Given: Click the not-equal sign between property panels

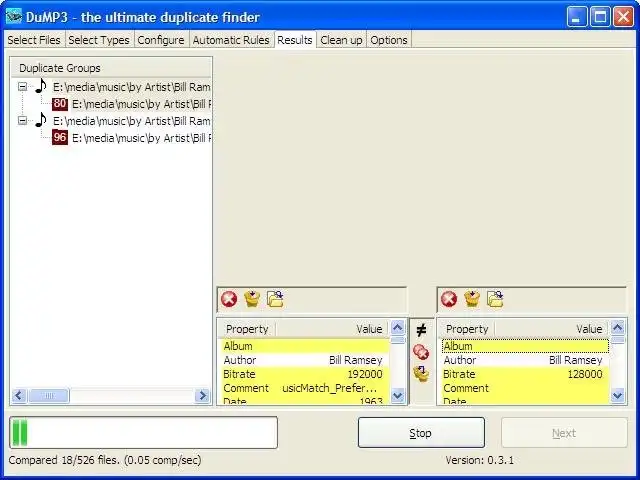Looking at the screenshot, I should pos(421,329).
